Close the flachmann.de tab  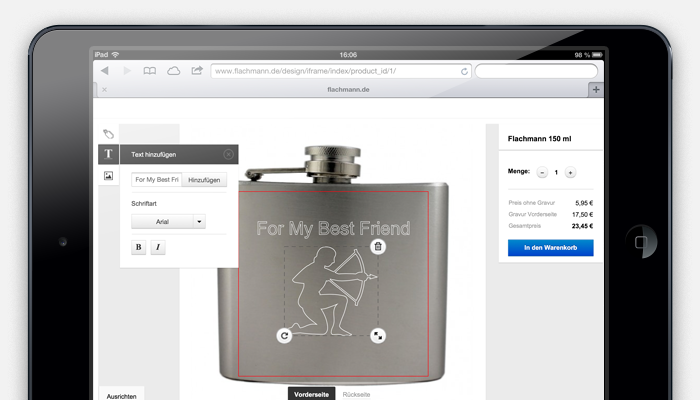tap(104, 90)
